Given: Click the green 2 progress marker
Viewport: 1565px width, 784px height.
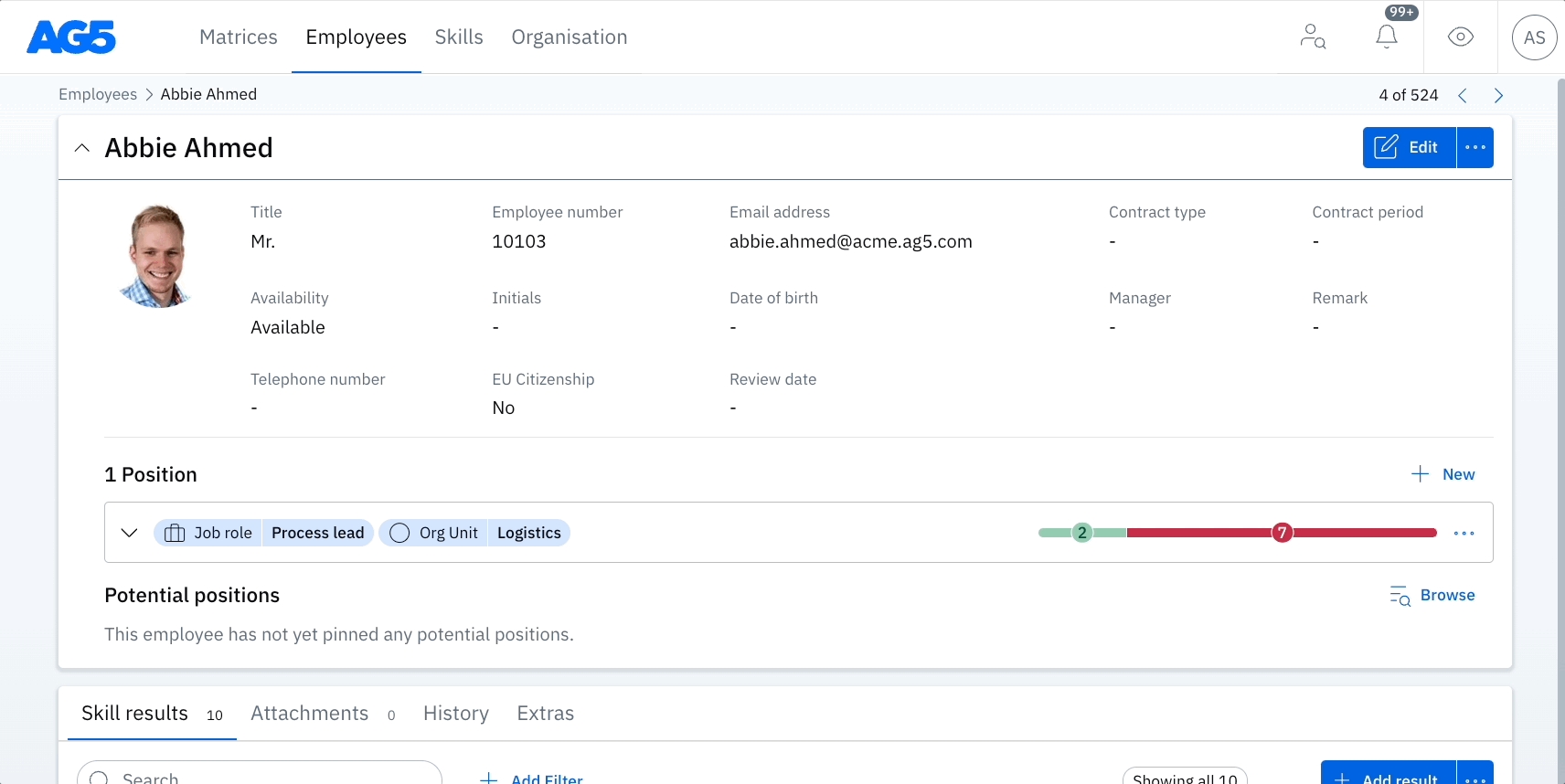Looking at the screenshot, I should point(1082,533).
